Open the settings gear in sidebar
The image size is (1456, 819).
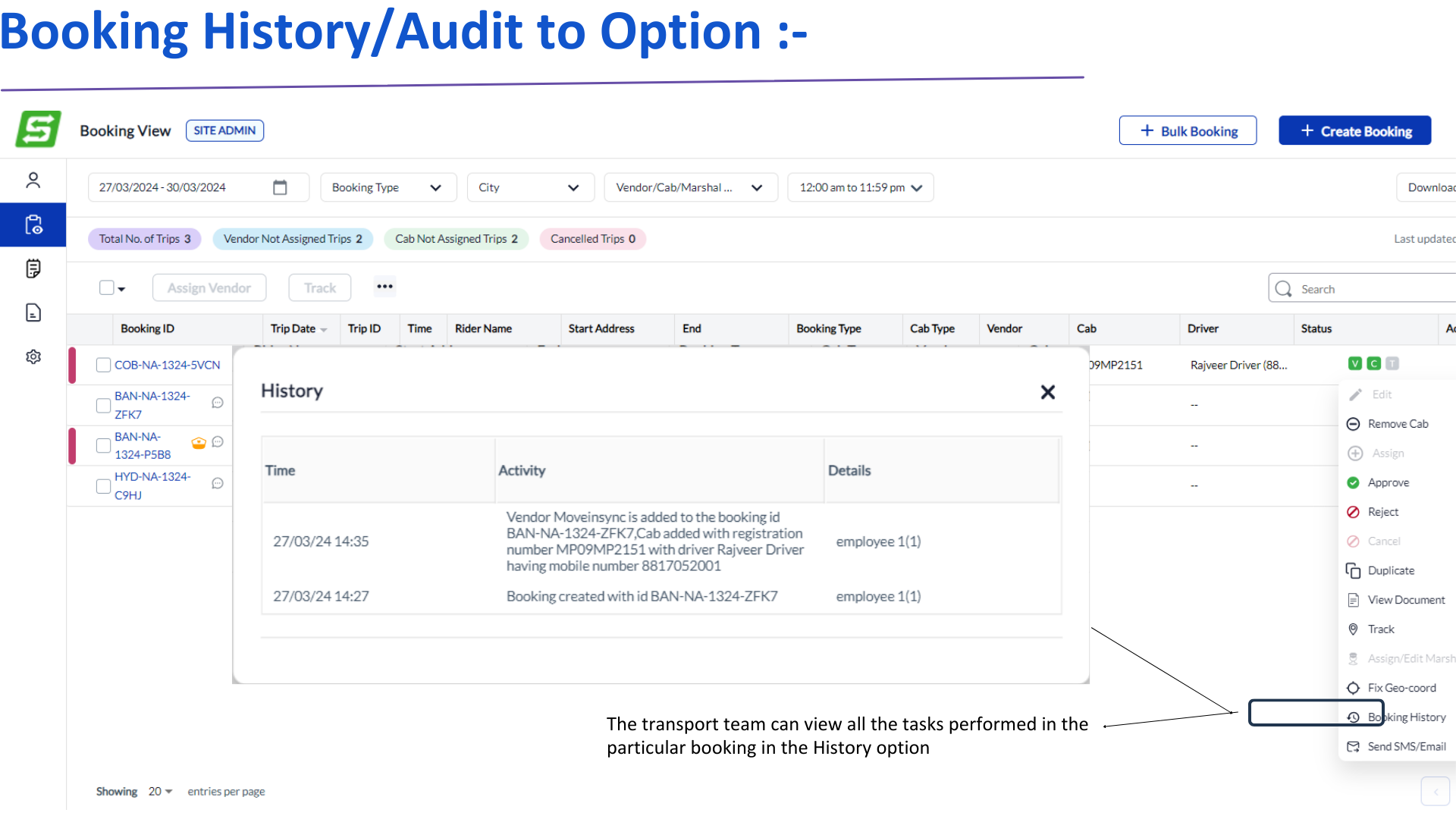point(33,356)
